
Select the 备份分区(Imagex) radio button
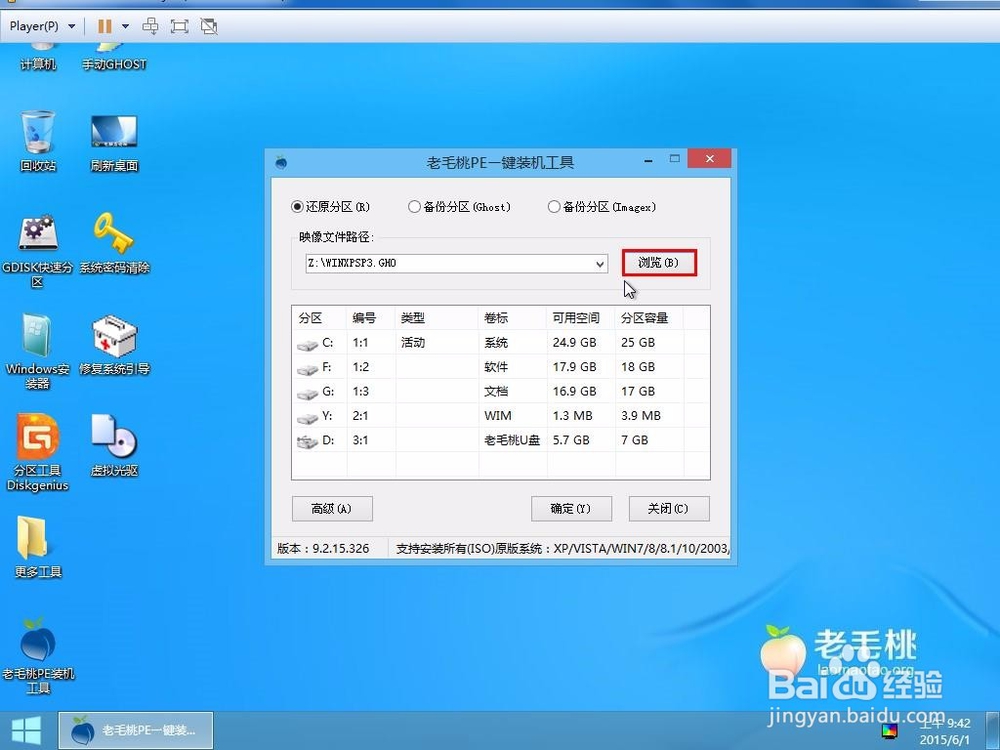pyautogui.click(x=552, y=207)
